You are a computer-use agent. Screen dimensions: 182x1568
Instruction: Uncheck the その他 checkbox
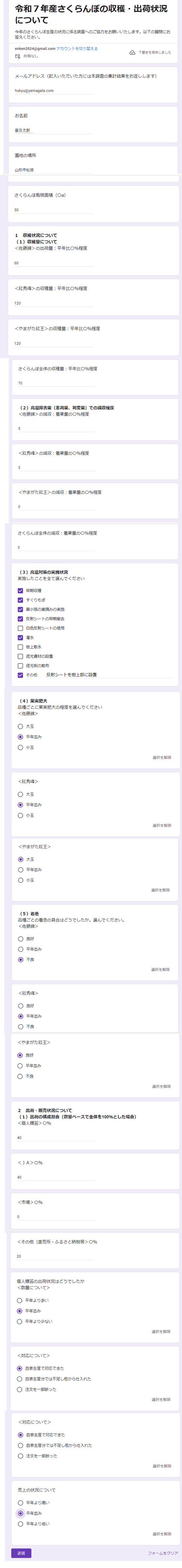(21, 675)
